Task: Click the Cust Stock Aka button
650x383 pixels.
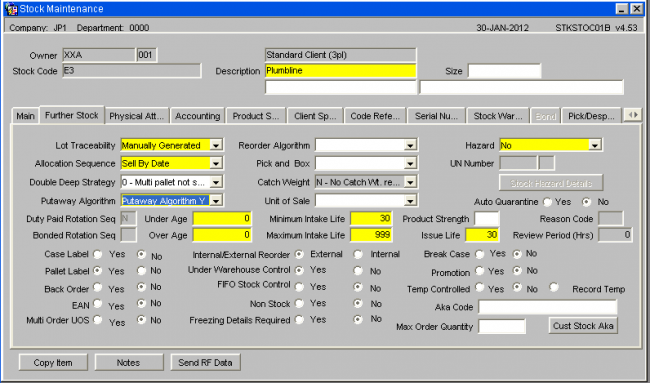Action: click(x=583, y=326)
